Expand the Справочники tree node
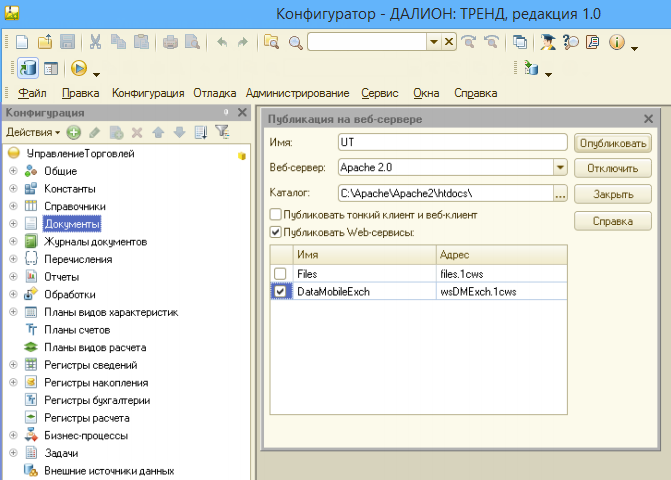The height and width of the screenshot is (480, 671). tap(13, 206)
